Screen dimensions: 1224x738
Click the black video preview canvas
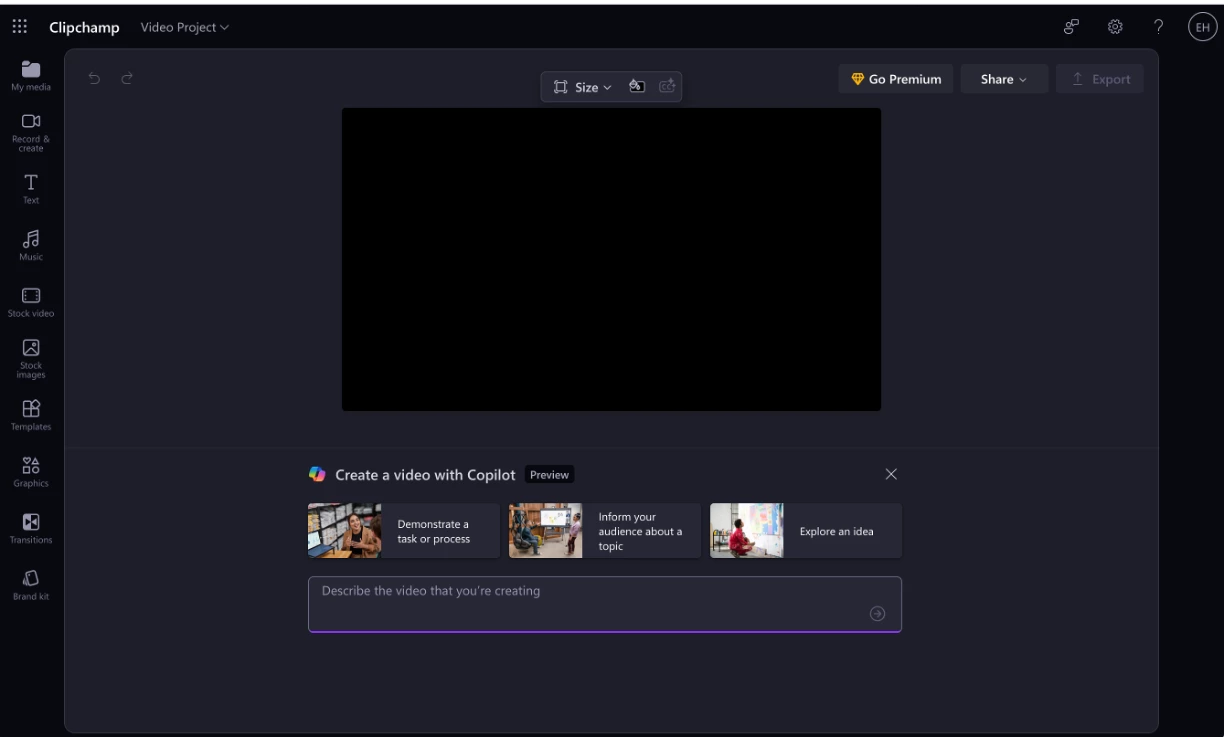click(611, 259)
